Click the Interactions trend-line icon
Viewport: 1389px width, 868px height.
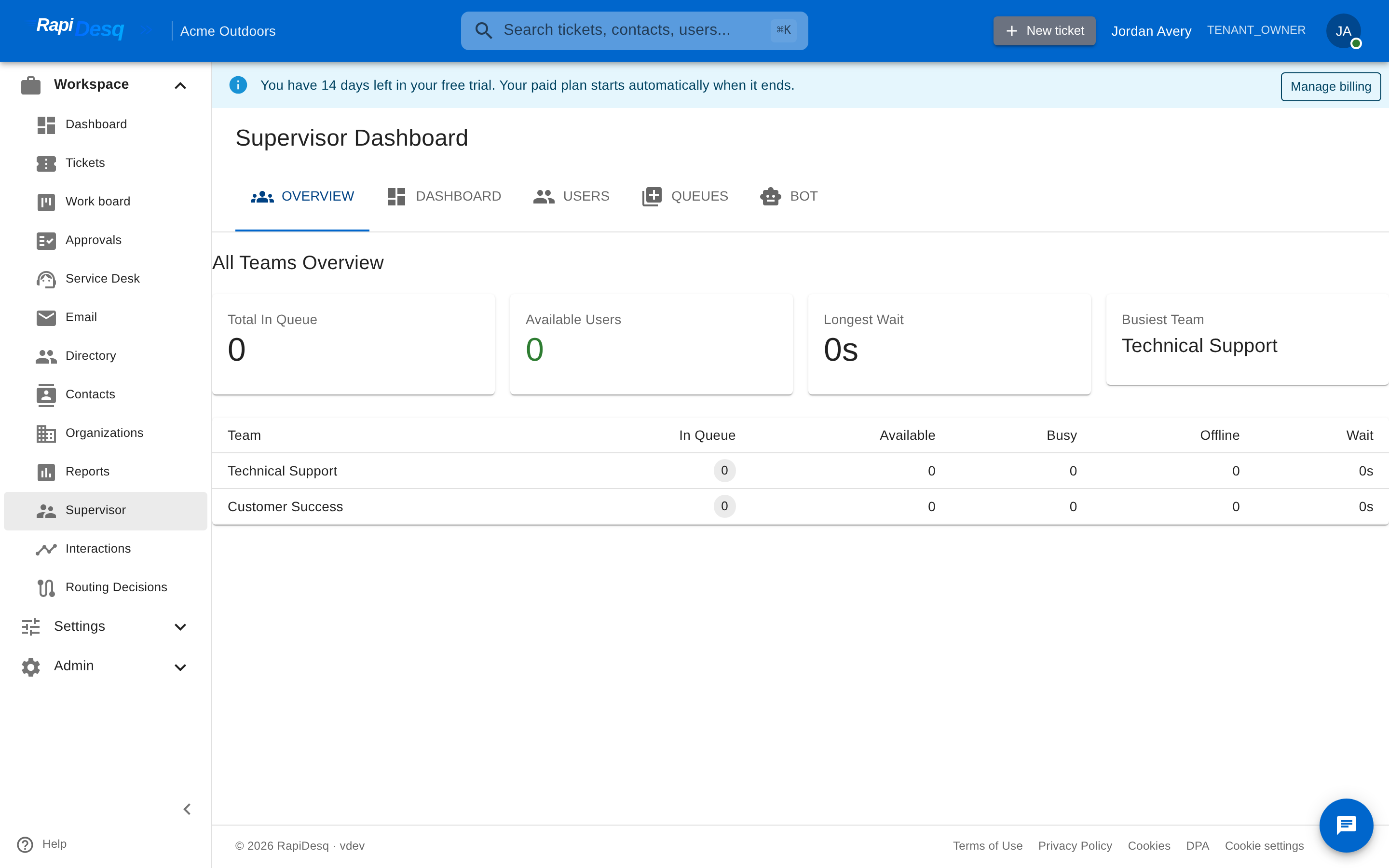[x=46, y=549]
